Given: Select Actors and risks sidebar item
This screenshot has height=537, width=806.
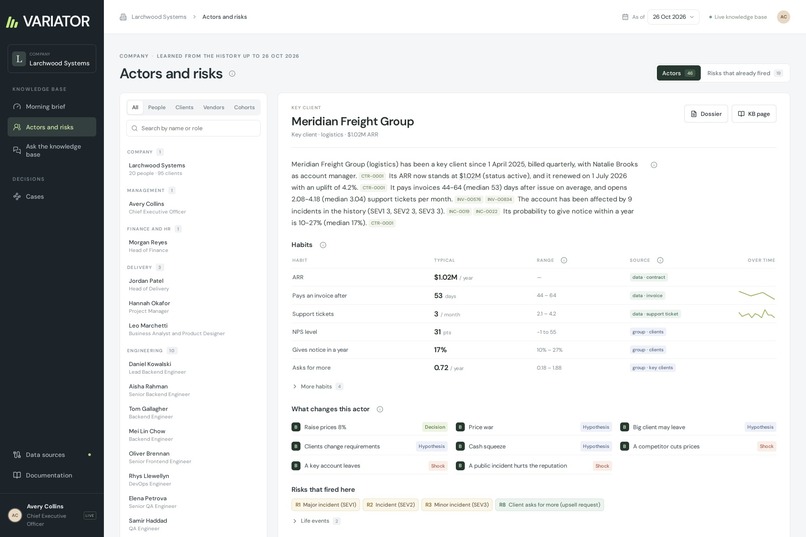Looking at the screenshot, I should (x=51, y=127).
